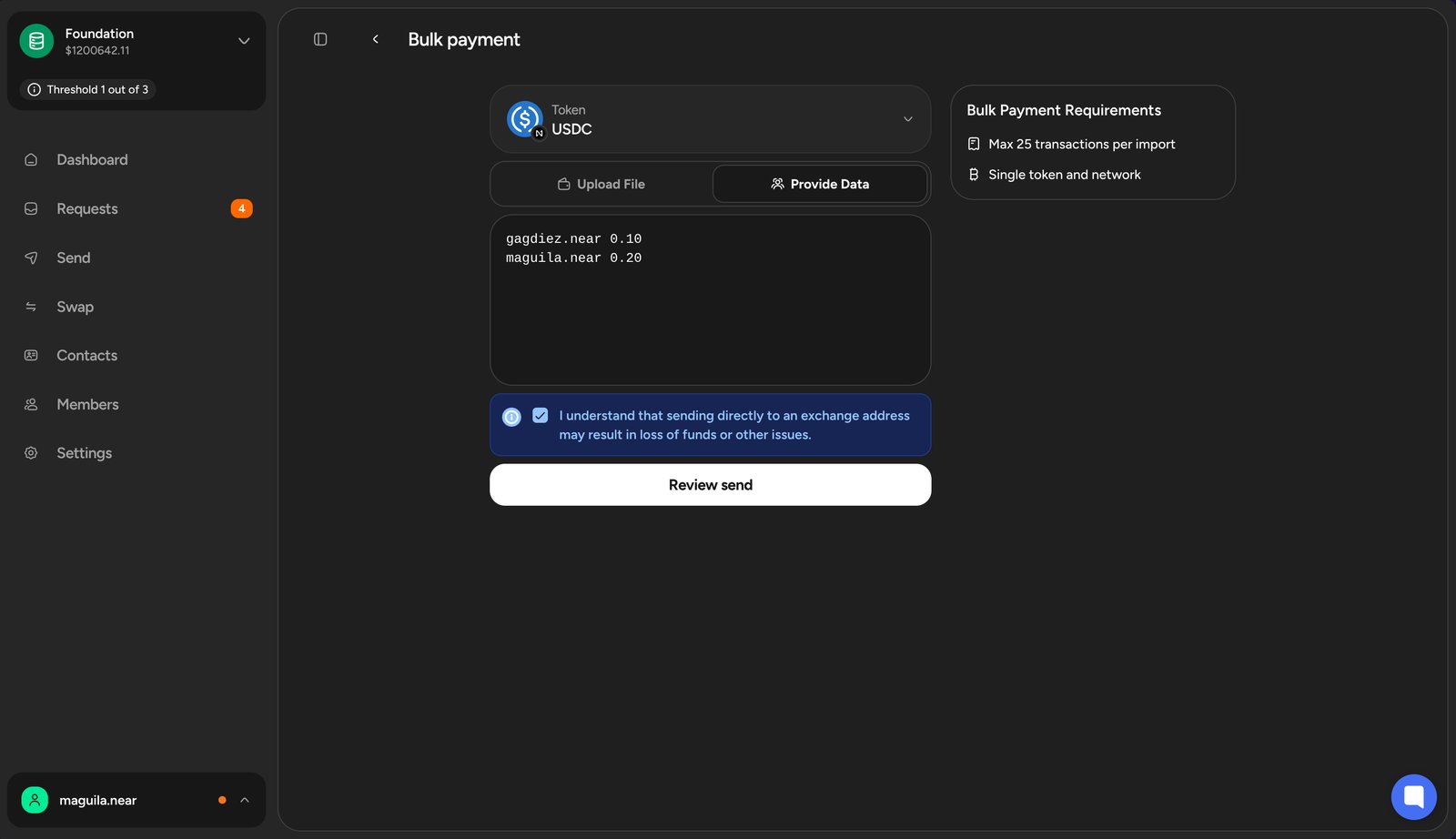Click the Requests inbox icon
Image resolution: width=1456 pixels, height=839 pixels.
tap(31, 208)
